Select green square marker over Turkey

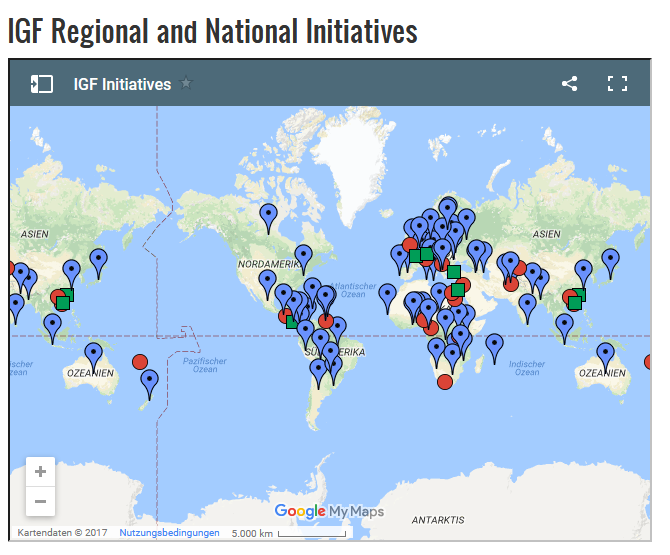point(453,271)
